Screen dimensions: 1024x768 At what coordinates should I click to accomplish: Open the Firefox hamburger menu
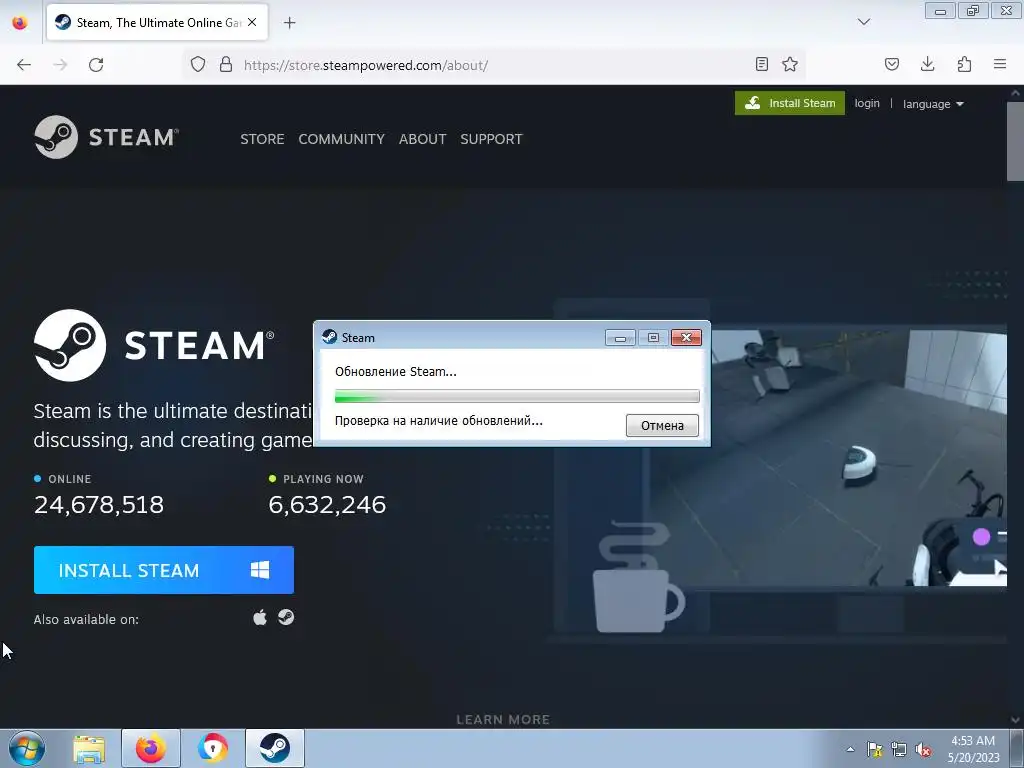(x=1000, y=64)
